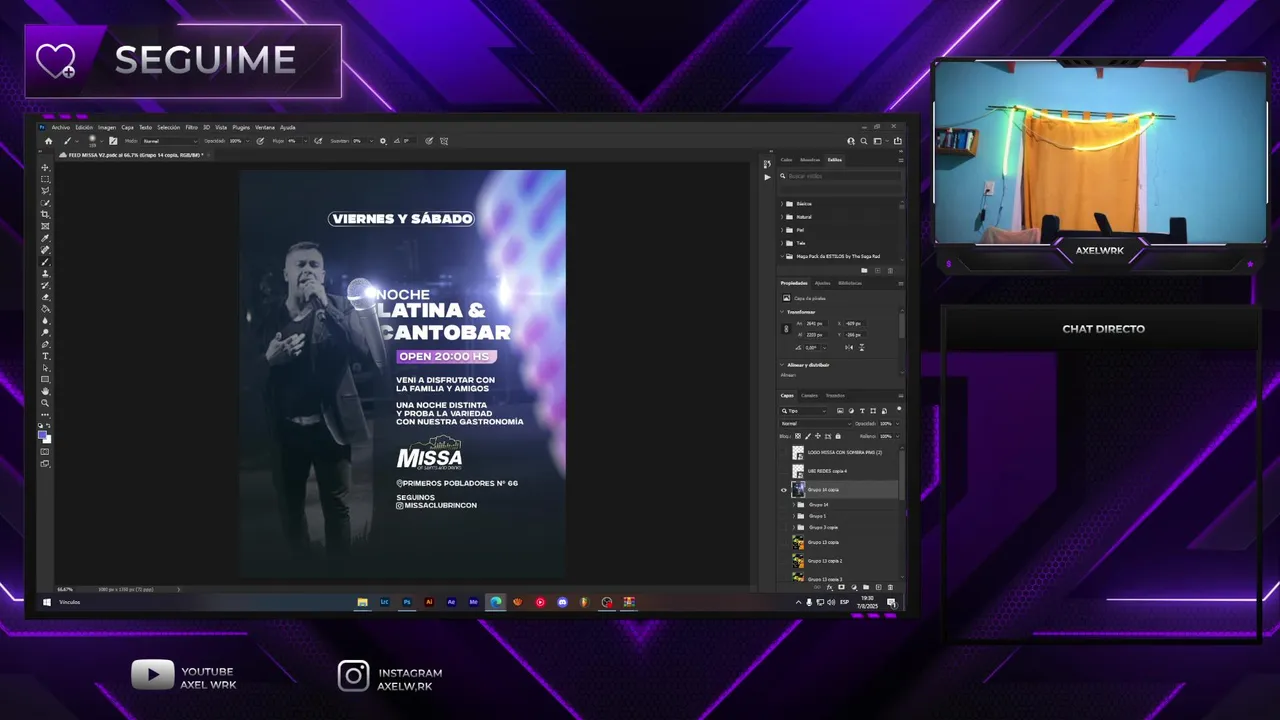This screenshot has width=1280, height=720.
Task: Expand the Natural styles folder
Action: pos(782,217)
